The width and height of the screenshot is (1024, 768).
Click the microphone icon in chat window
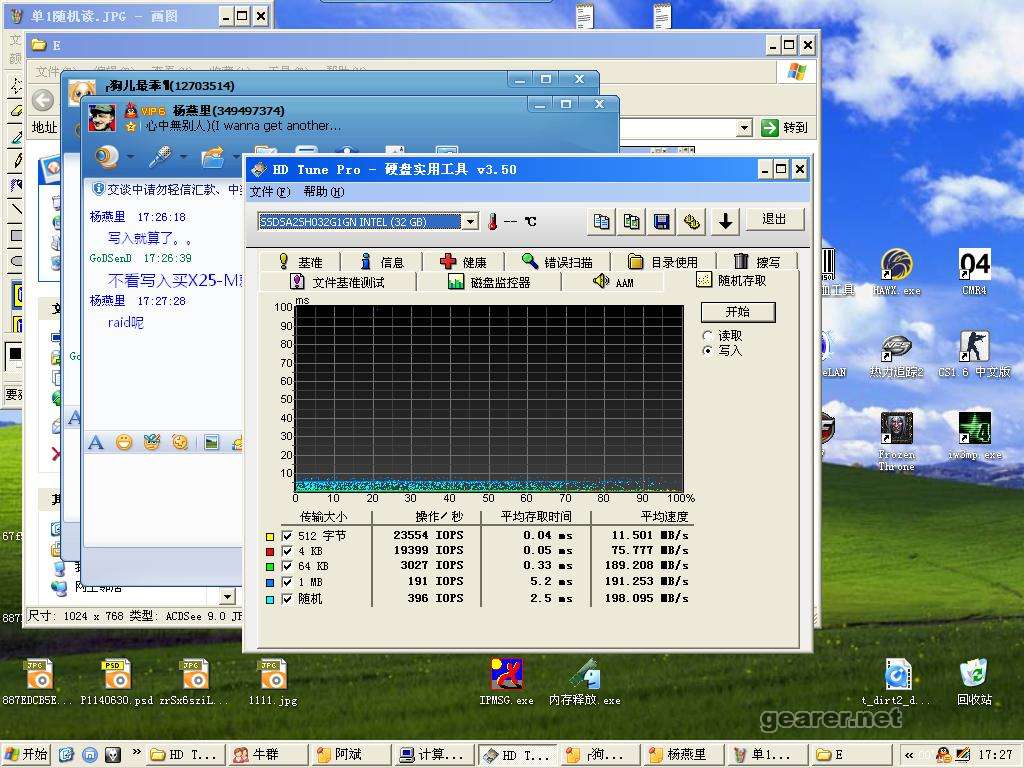160,157
